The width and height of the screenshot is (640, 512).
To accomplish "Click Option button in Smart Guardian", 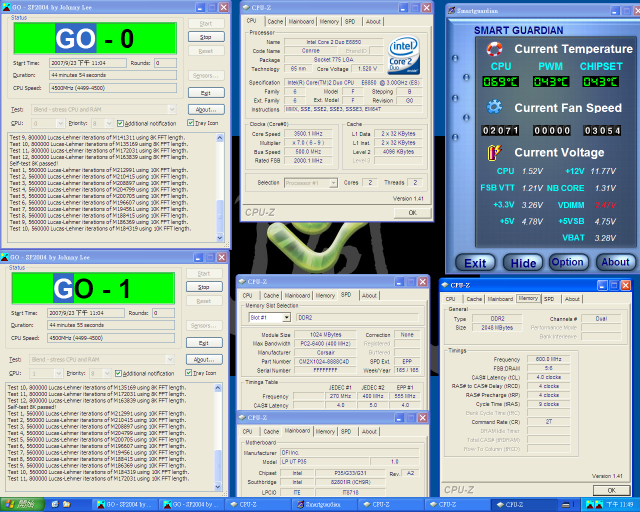I will pos(569,262).
